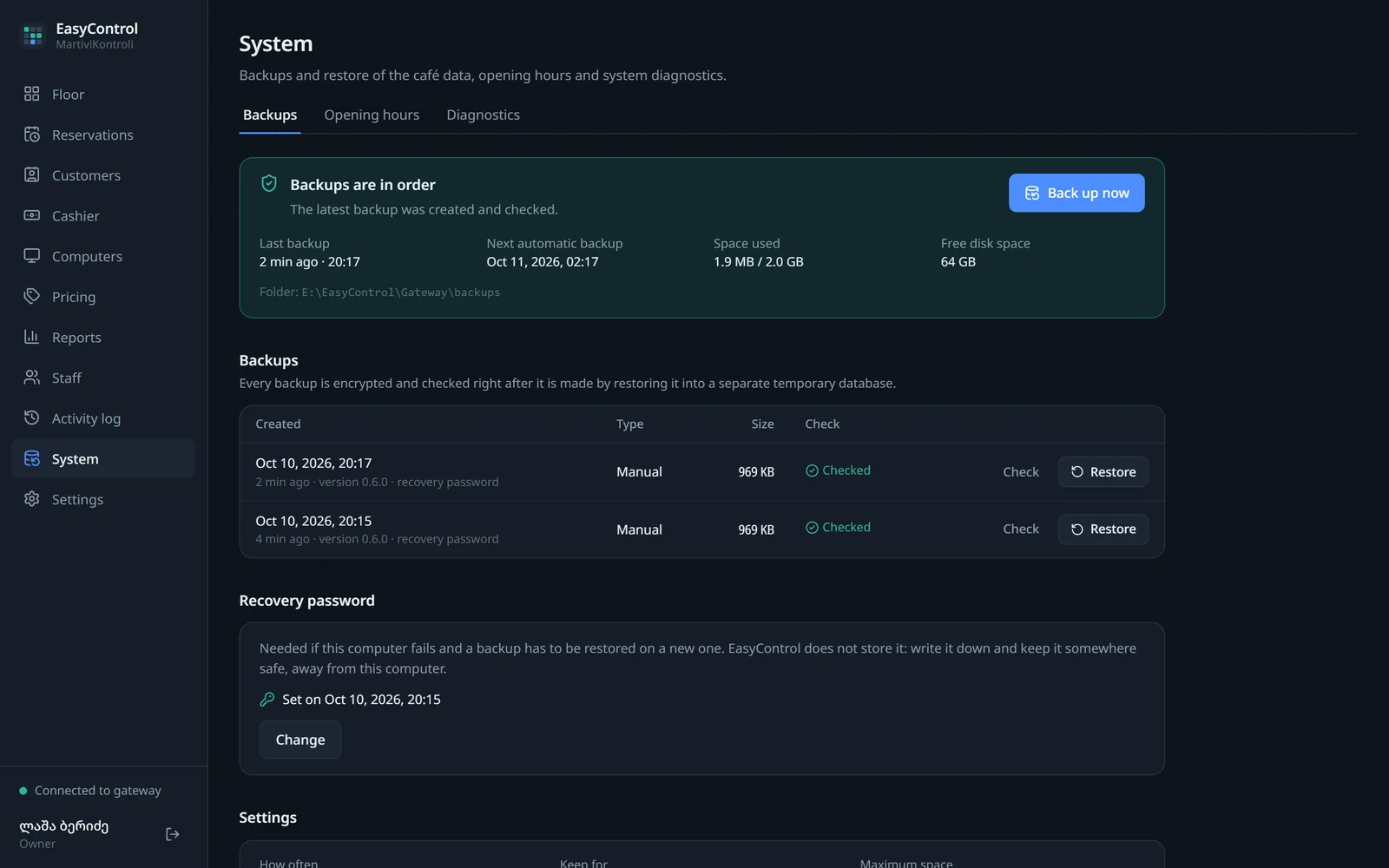Click the Back up now button
1389x868 pixels.
[x=1076, y=193]
